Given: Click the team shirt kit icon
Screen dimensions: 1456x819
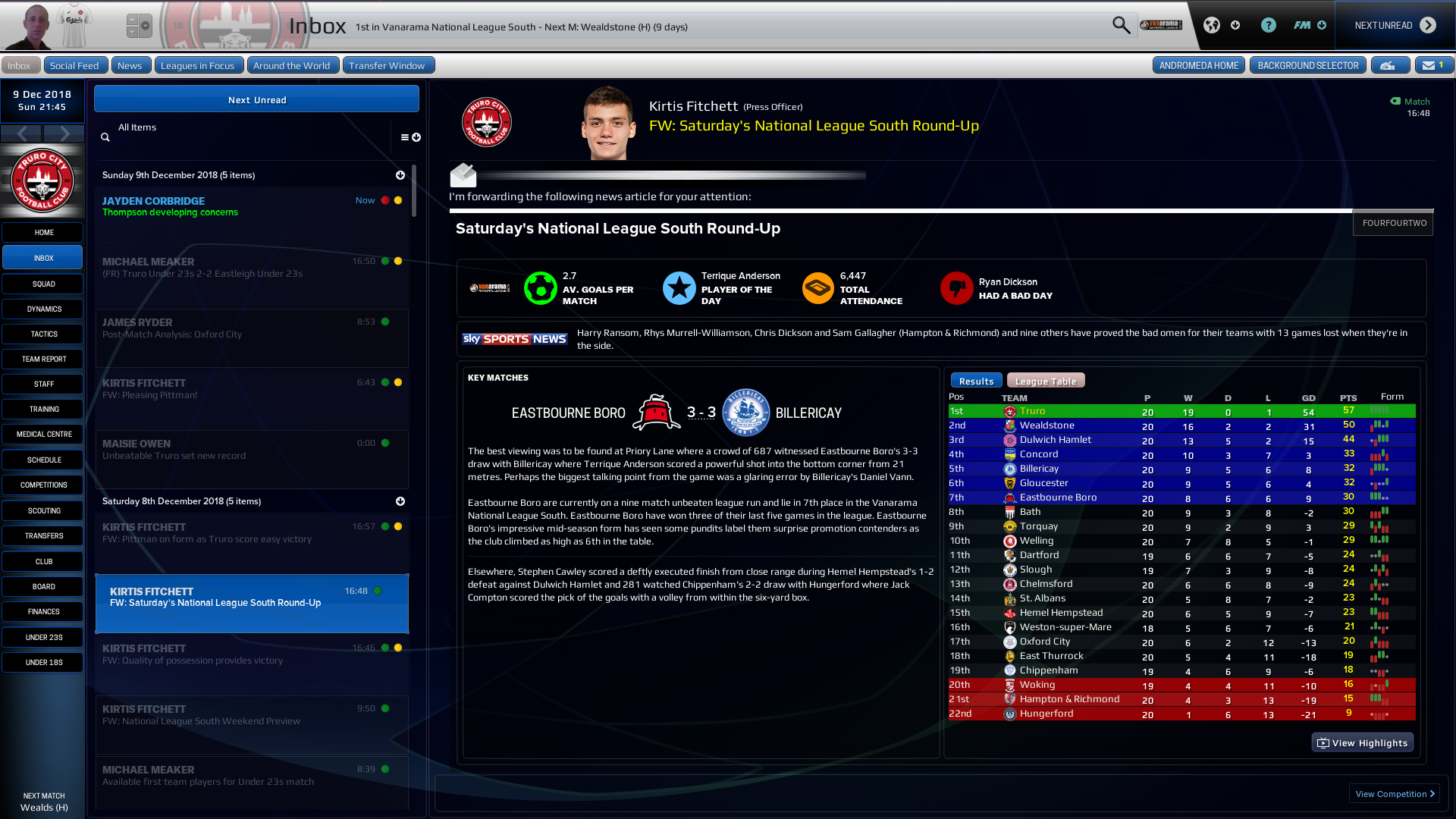Looking at the screenshot, I should (x=75, y=24).
